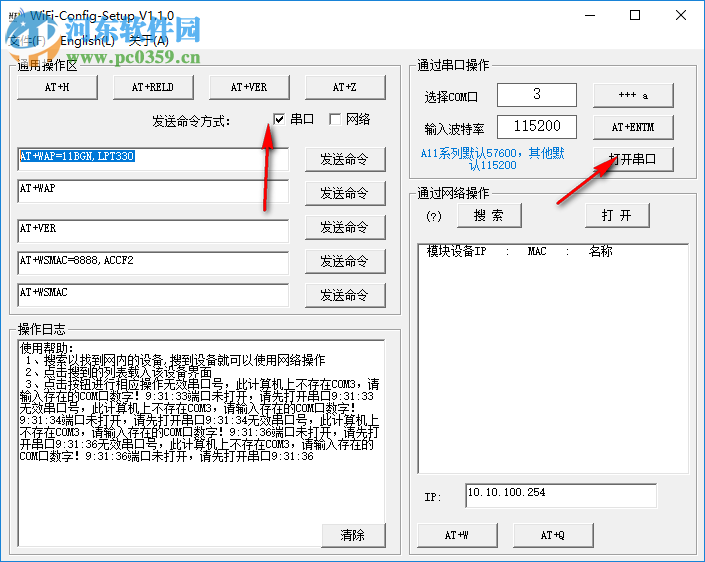
Task: Focus the AT+VER command field
Action: coord(153,231)
